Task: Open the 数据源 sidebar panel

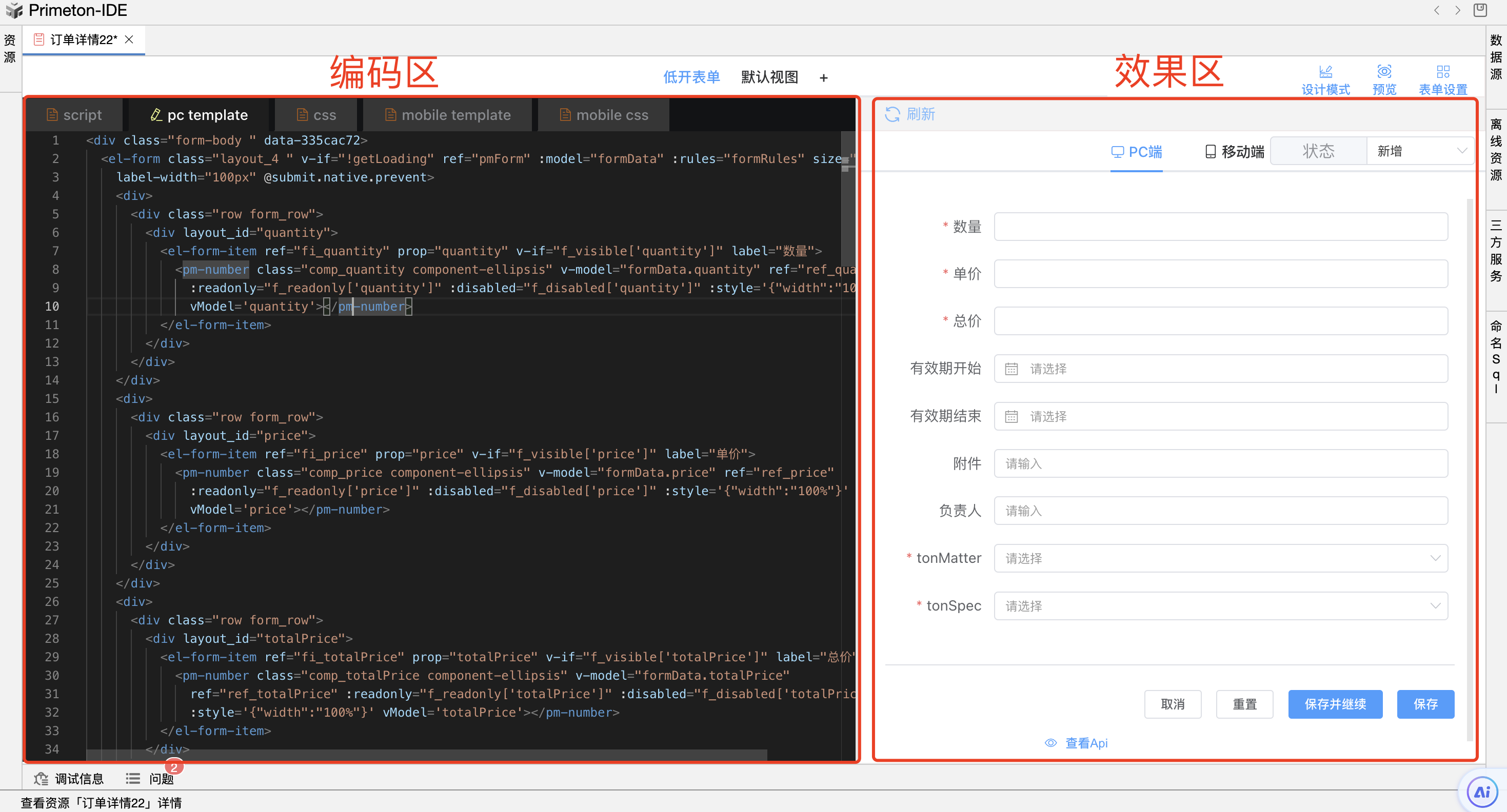Action: (1495, 56)
